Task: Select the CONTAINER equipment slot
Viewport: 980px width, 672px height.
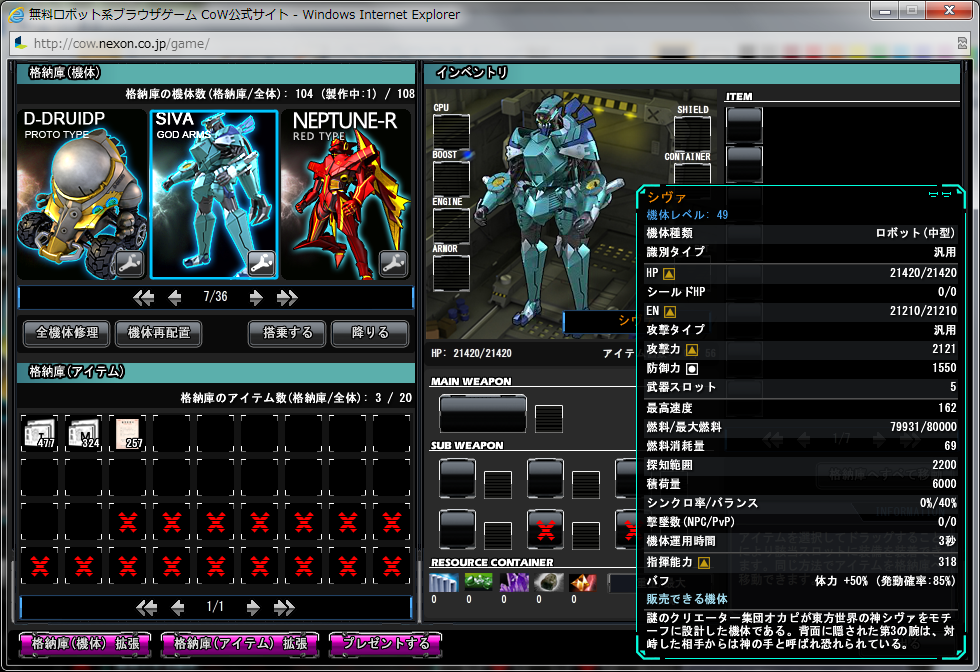Action: pyautogui.click(x=692, y=173)
